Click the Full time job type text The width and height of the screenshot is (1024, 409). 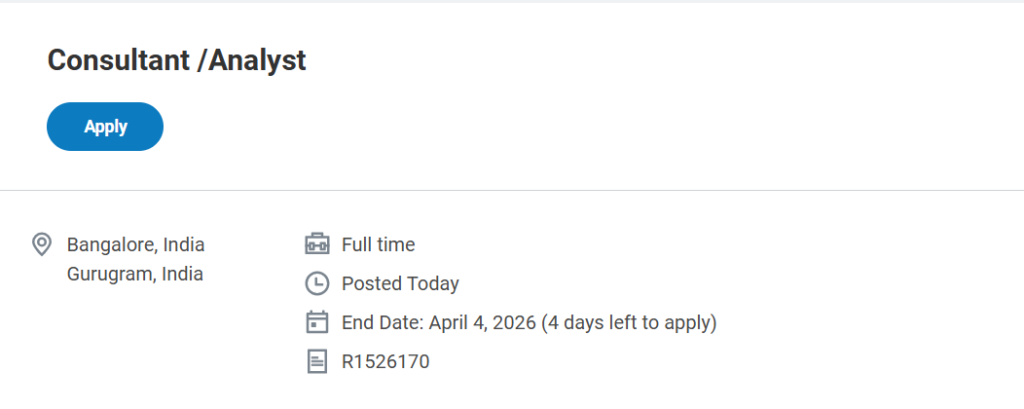[x=378, y=244]
